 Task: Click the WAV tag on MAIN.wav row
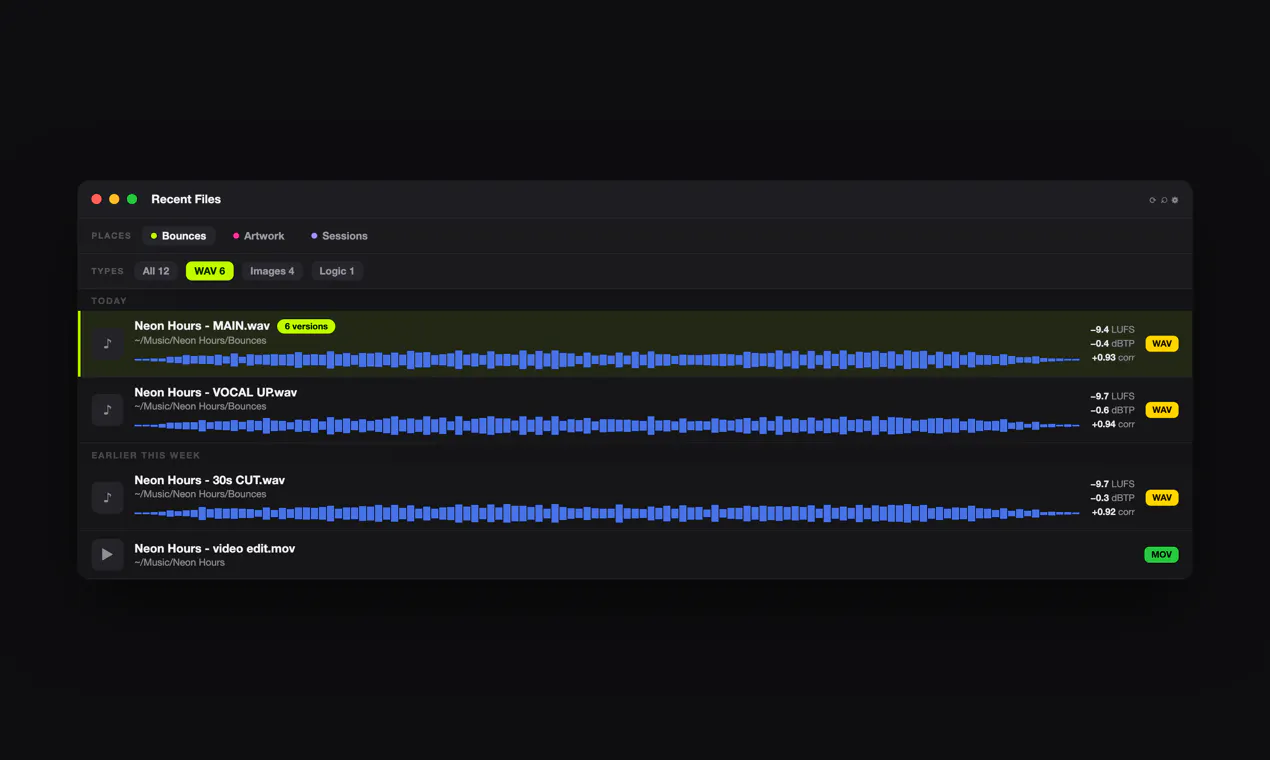(x=1161, y=344)
